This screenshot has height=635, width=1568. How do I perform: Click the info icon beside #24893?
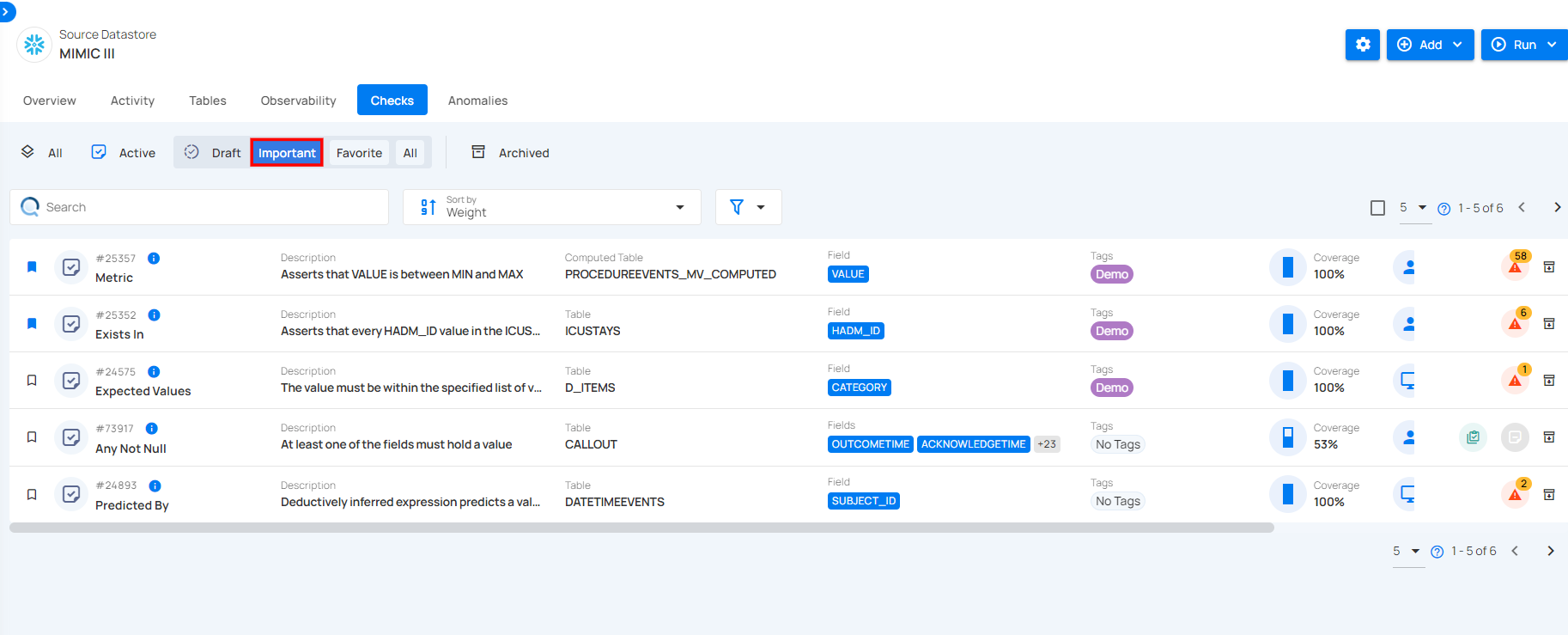(155, 485)
